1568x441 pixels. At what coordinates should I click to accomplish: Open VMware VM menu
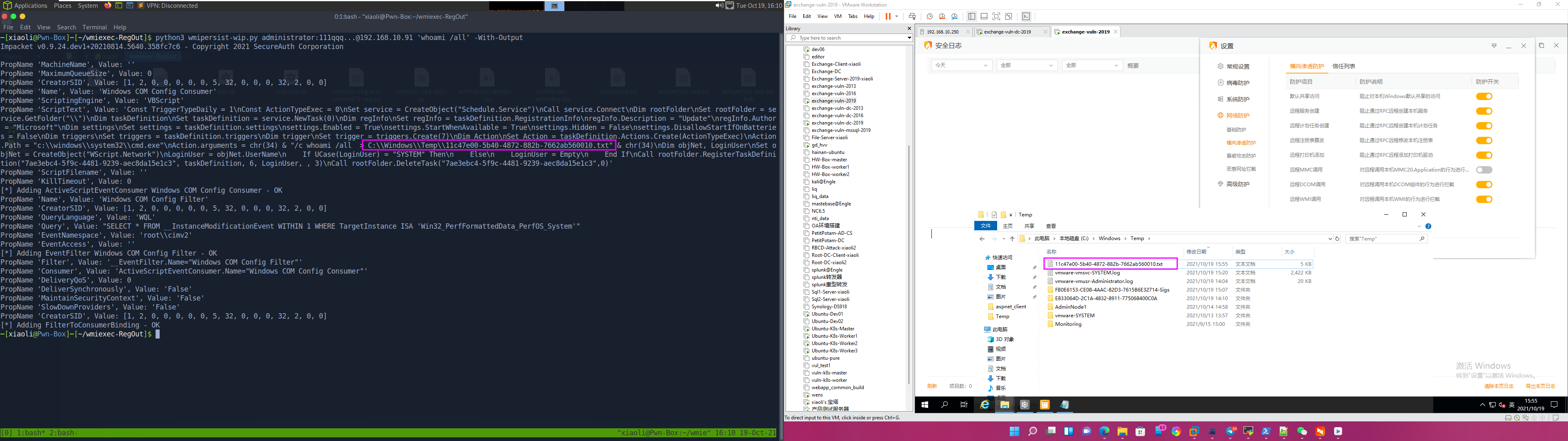837,16
